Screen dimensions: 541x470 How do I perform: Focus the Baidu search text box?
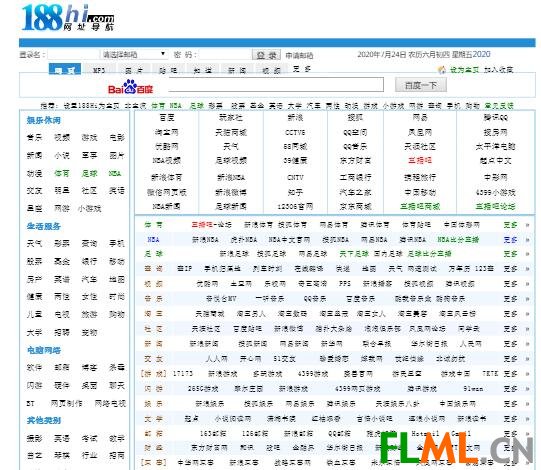pyautogui.click(x=276, y=85)
